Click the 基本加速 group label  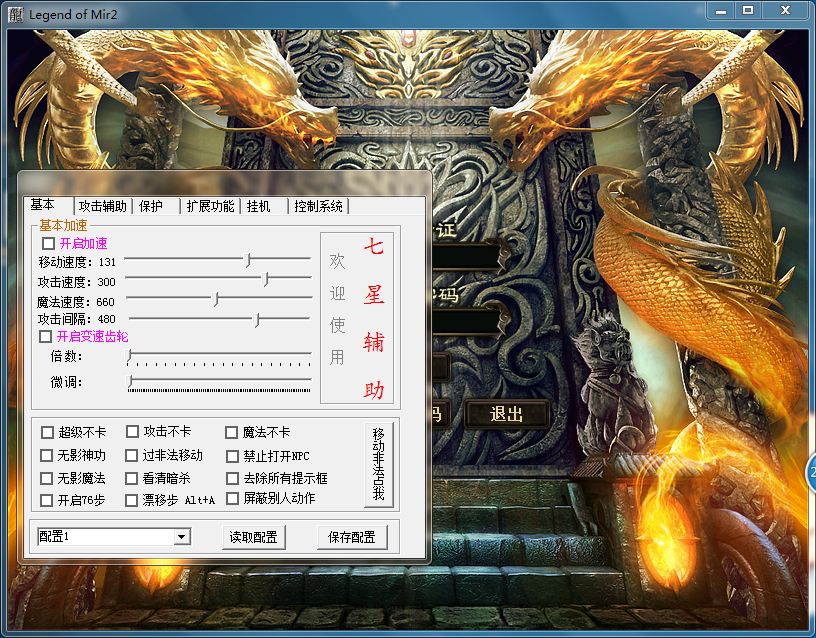point(63,225)
